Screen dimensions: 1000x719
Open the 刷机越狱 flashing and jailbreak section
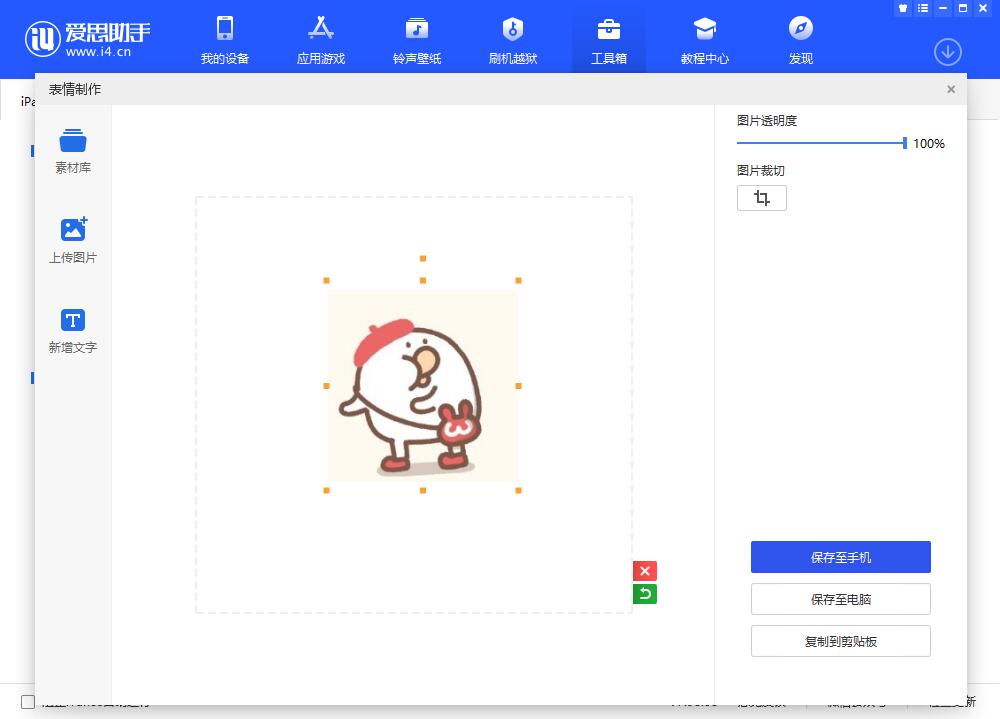pyautogui.click(x=512, y=38)
